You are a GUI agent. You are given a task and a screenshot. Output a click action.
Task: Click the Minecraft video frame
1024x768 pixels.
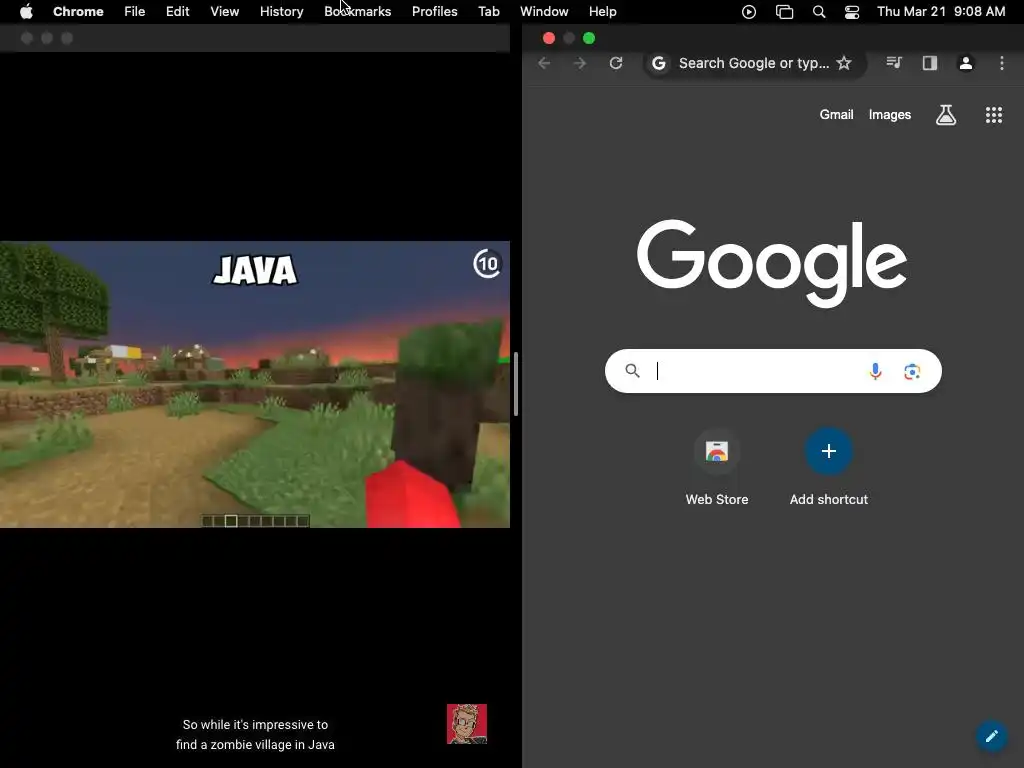point(255,384)
